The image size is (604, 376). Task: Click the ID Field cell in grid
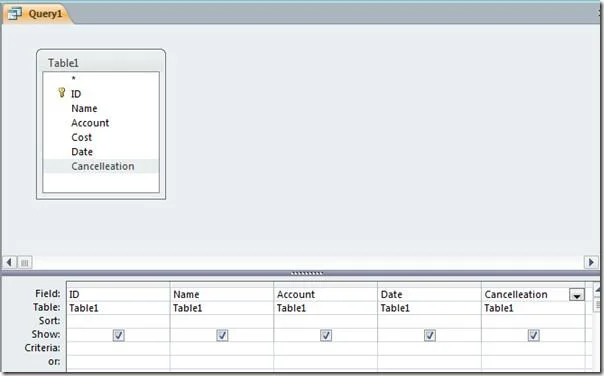[x=118, y=294]
